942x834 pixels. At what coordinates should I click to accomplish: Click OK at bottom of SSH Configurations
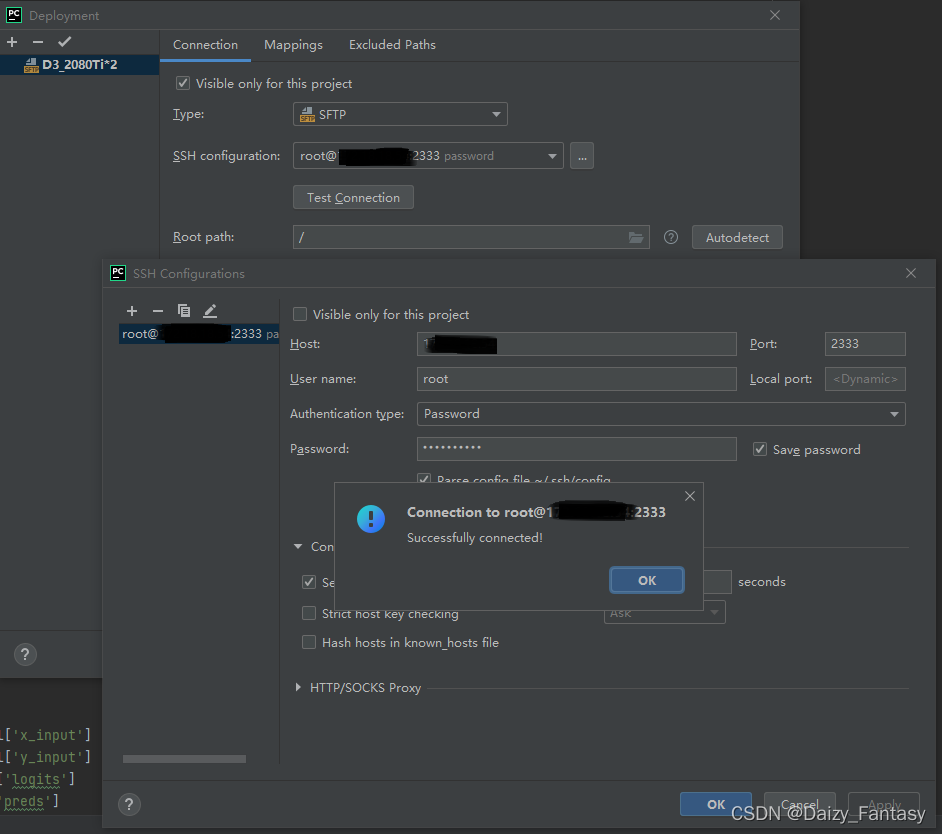point(716,805)
